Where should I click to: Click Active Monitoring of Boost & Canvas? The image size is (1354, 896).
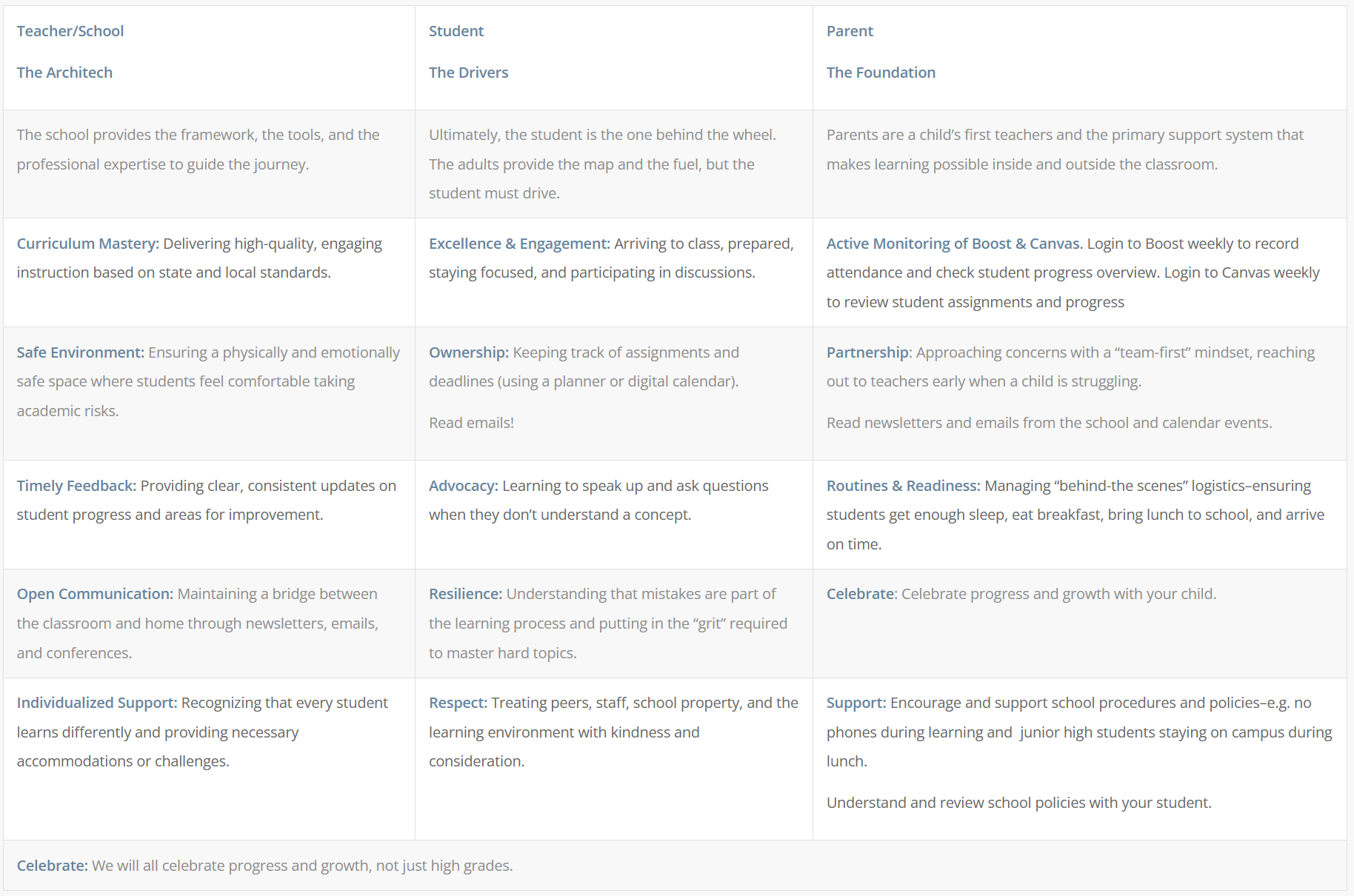click(x=954, y=244)
